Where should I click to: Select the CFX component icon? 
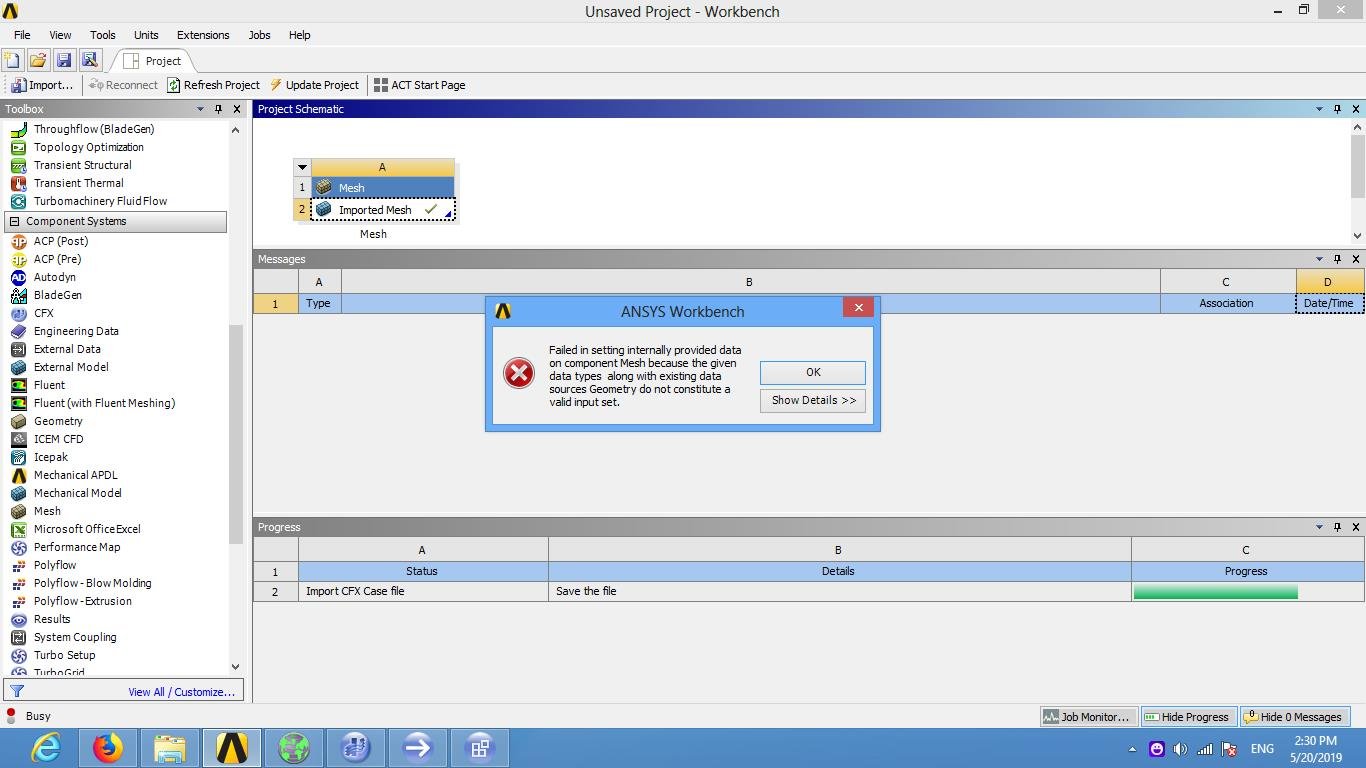[18, 313]
